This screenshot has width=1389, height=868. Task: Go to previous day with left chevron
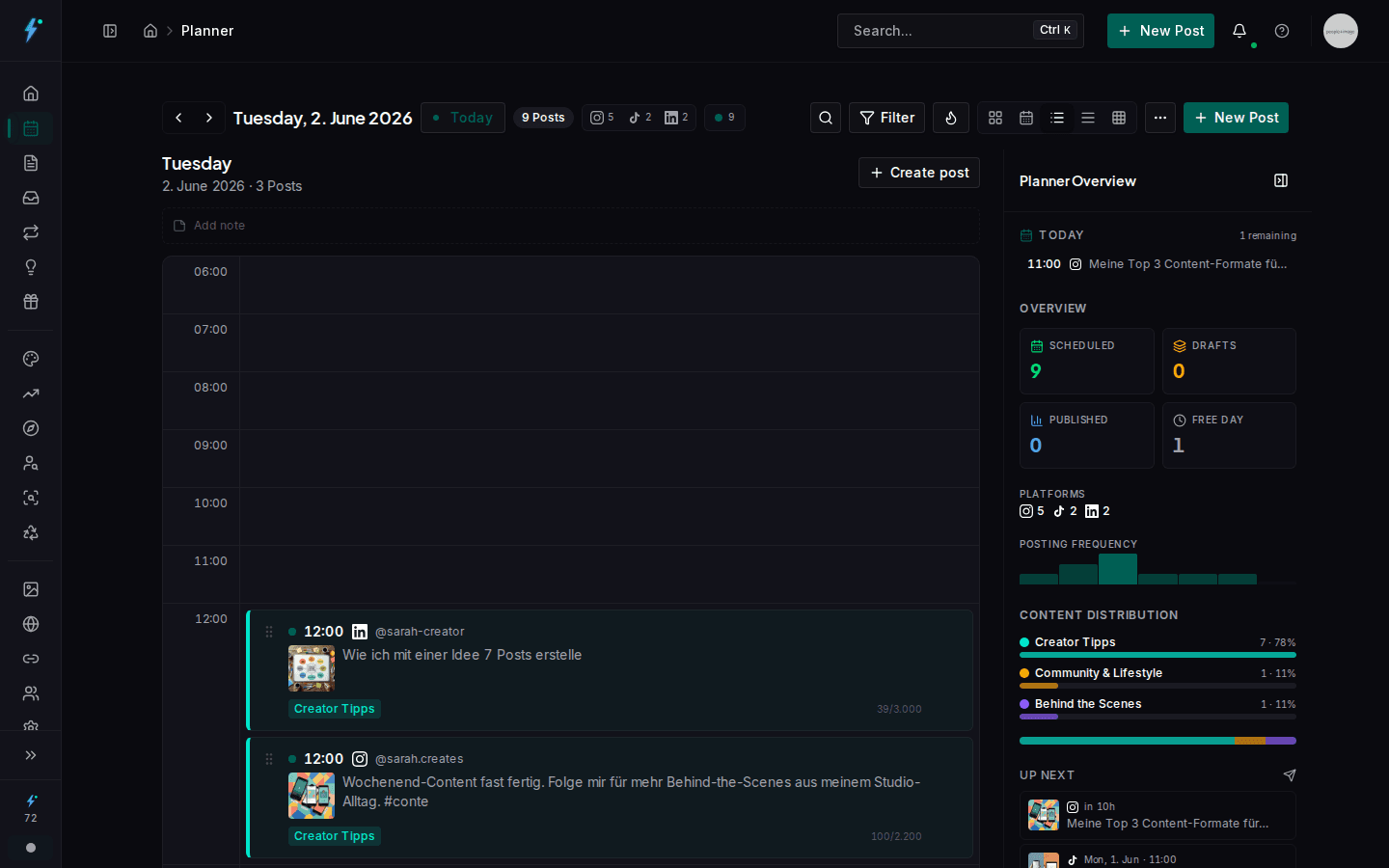click(x=178, y=118)
